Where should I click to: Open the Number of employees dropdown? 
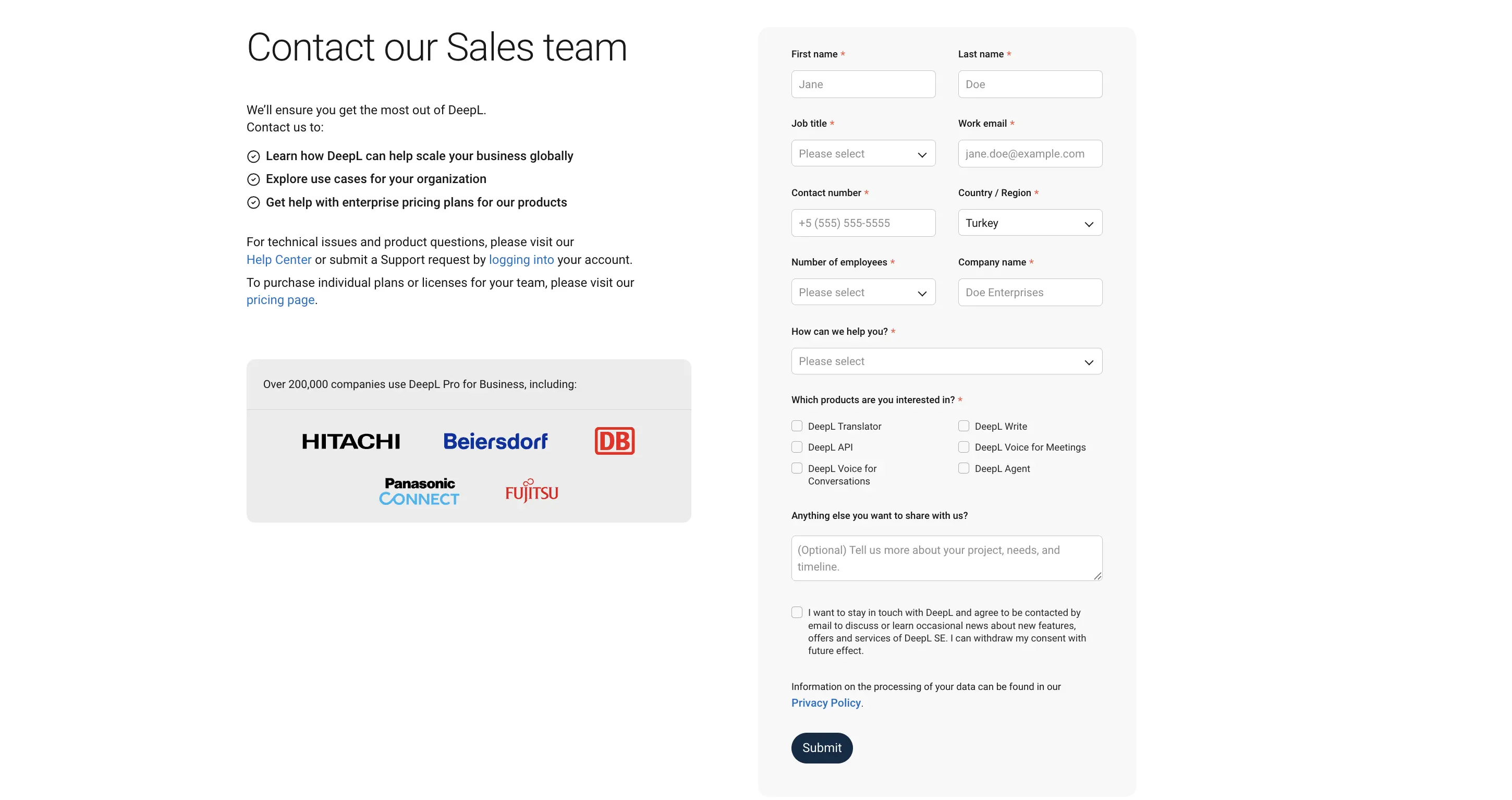pyautogui.click(x=863, y=292)
